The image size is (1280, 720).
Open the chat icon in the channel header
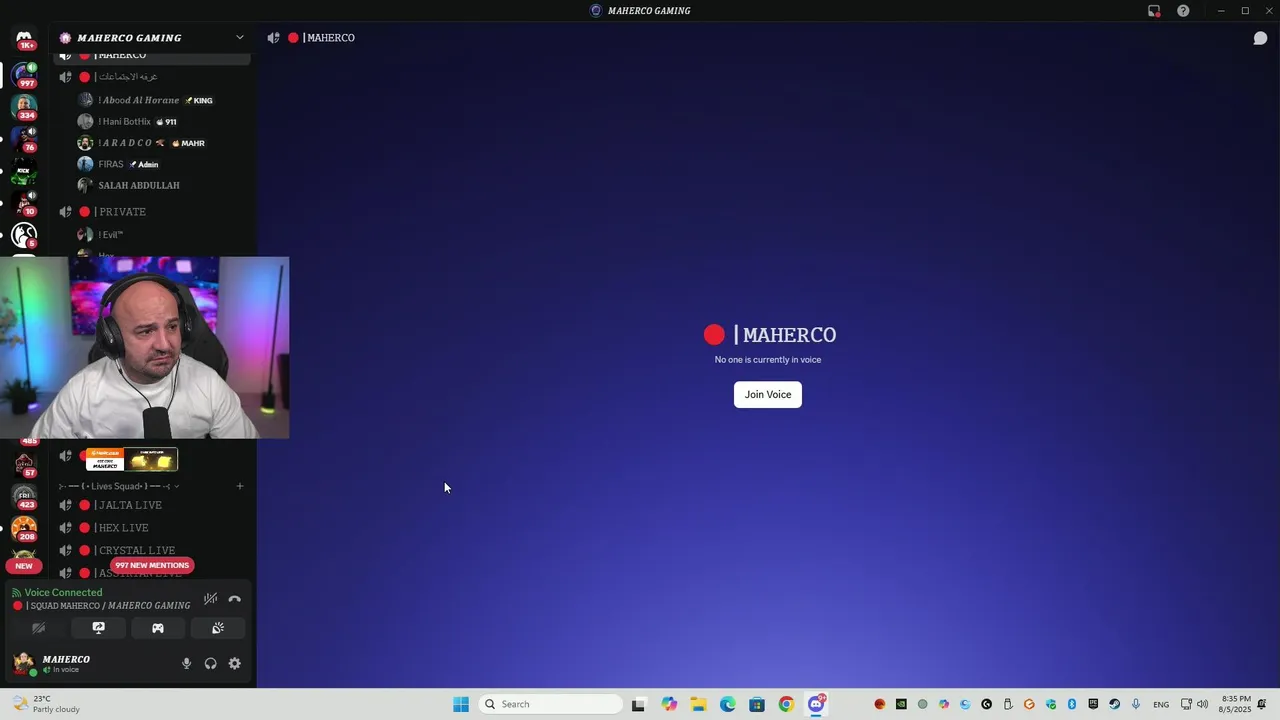pos(1260,38)
